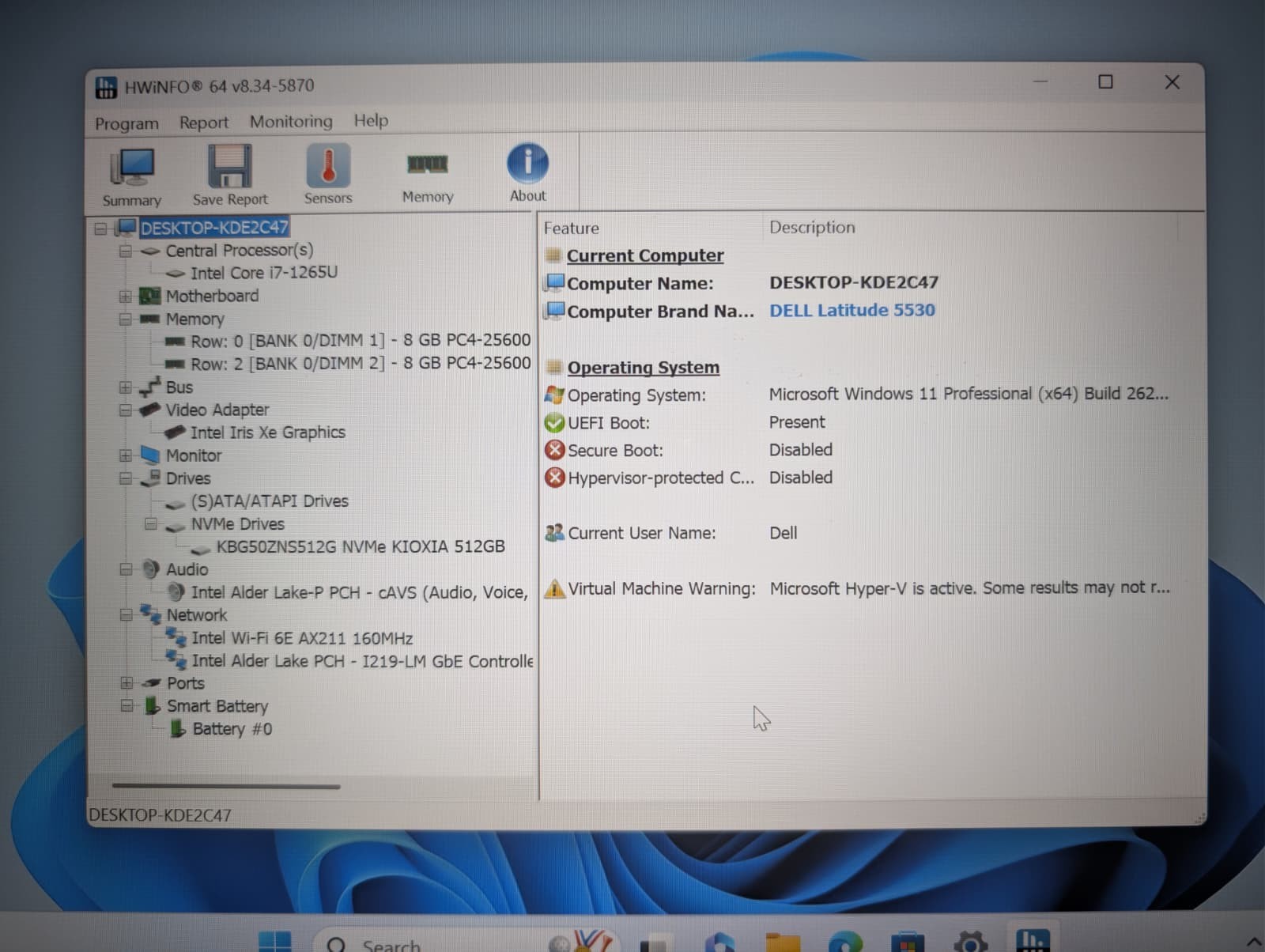Click the UEFI Boot green check icon
Image resolution: width=1265 pixels, height=952 pixels.
pos(555,423)
